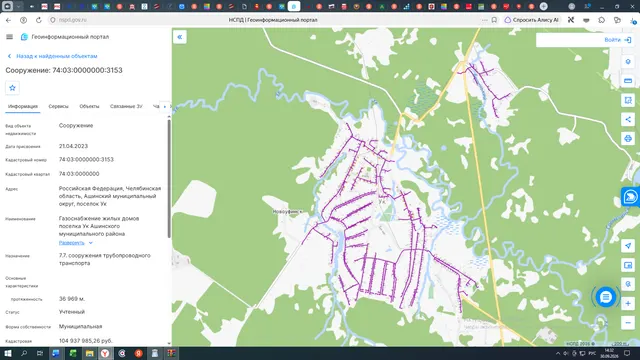Open the Связанные ЗУ tab

[x=126, y=106]
